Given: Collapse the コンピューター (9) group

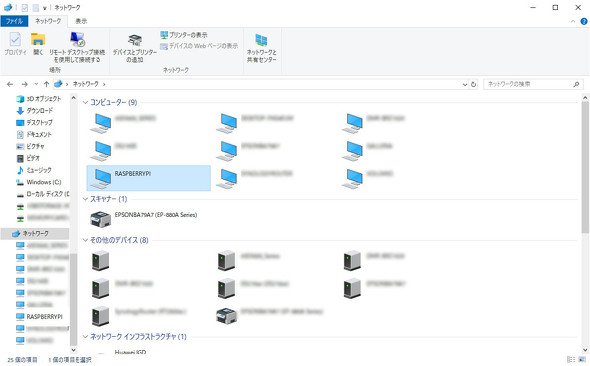Looking at the screenshot, I should click(x=85, y=102).
